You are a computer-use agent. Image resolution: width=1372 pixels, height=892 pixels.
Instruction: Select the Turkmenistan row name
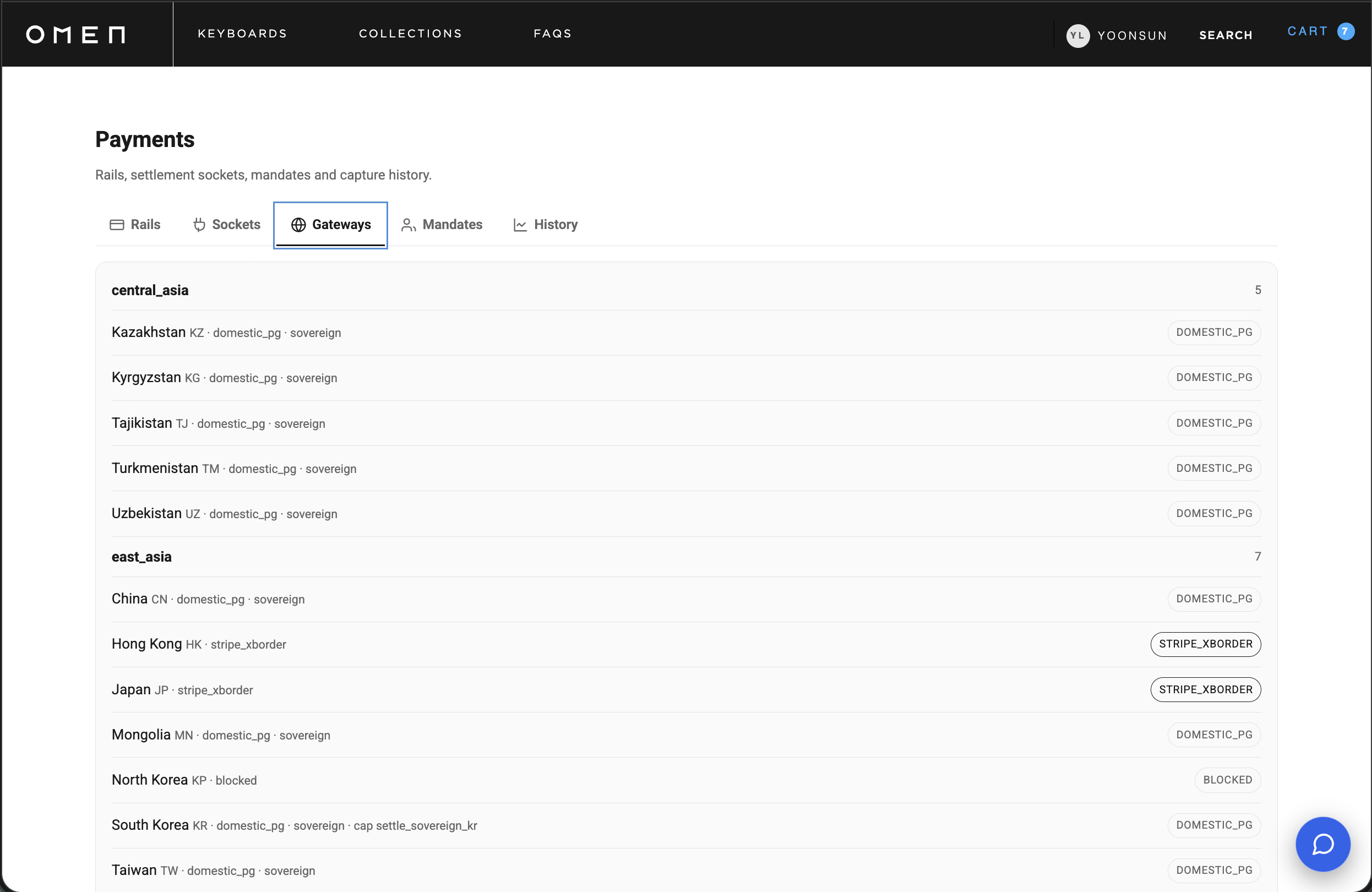[155, 467]
